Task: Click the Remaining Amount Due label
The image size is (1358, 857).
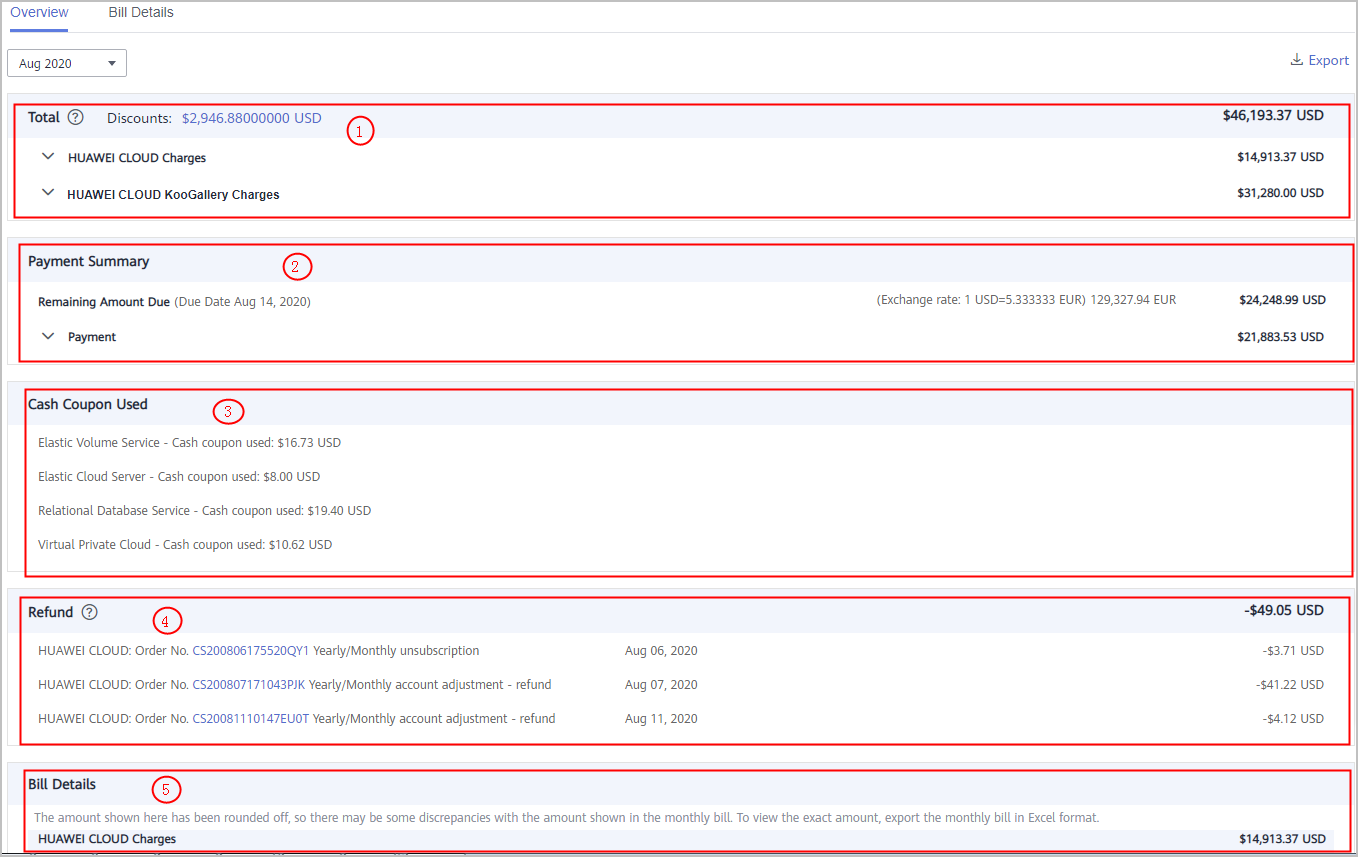Action: (x=104, y=301)
